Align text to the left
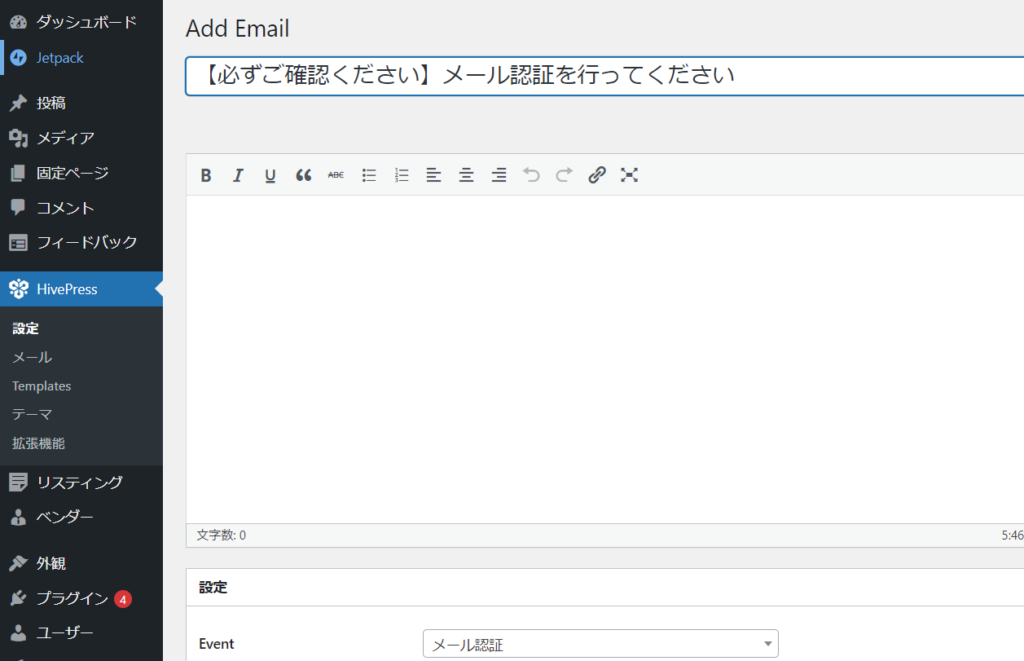This screenshot has width=1024, height=661. tap(433, 175)
